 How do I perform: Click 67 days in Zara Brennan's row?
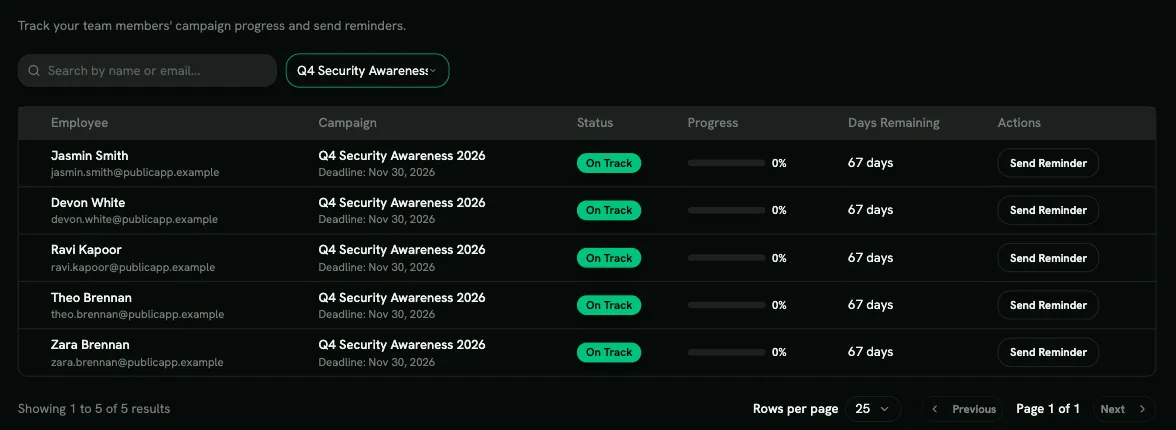(x=871, y=352)
